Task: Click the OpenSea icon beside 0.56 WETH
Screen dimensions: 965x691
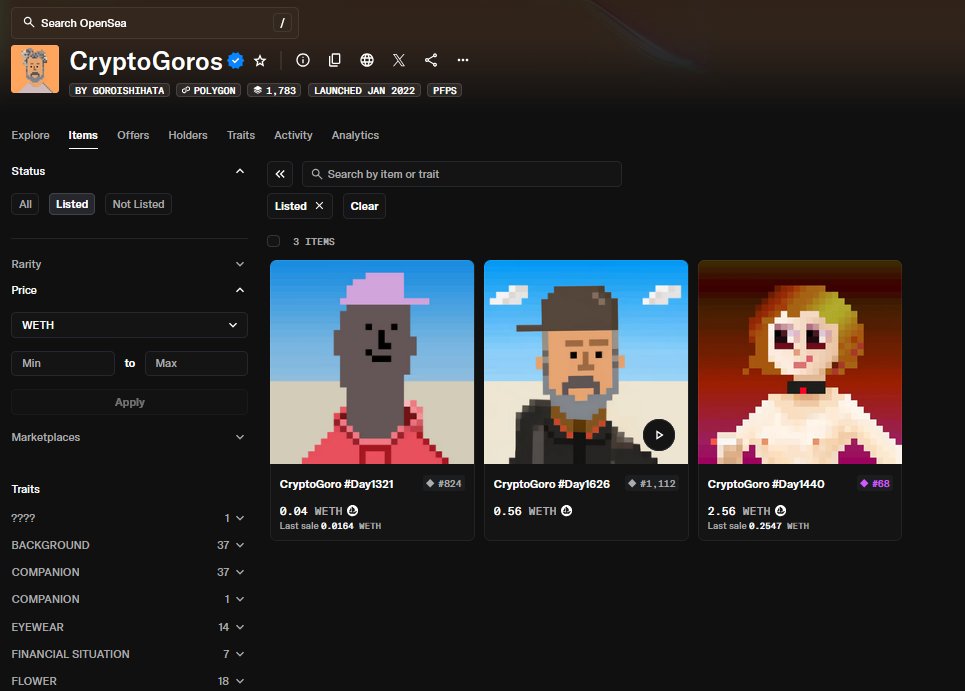Action: (567, 511)
